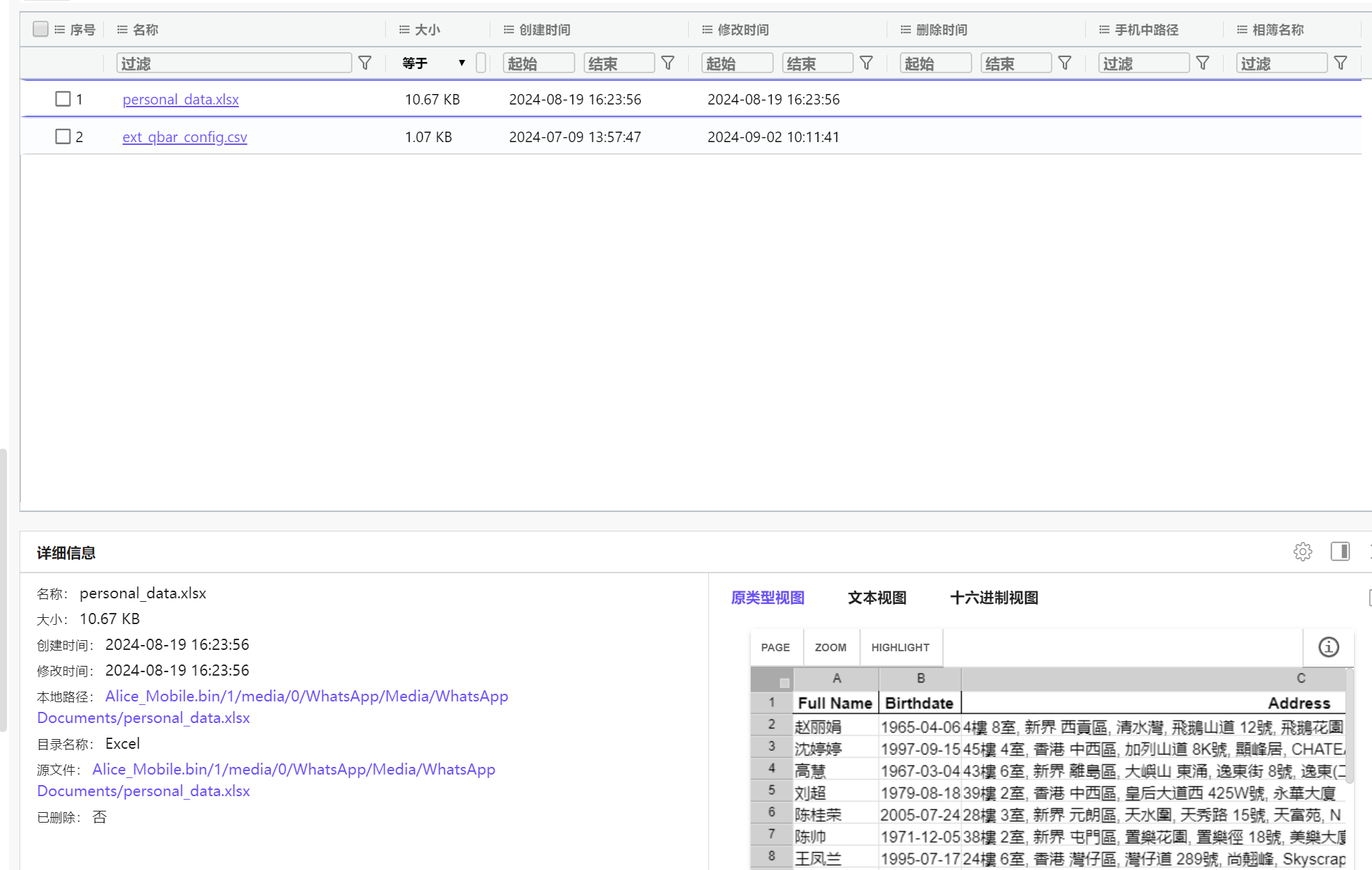1372x870 pixels.
Task: Check the checkbox for row ext_qbar_config.csv
Action: [x=63, y=136]
